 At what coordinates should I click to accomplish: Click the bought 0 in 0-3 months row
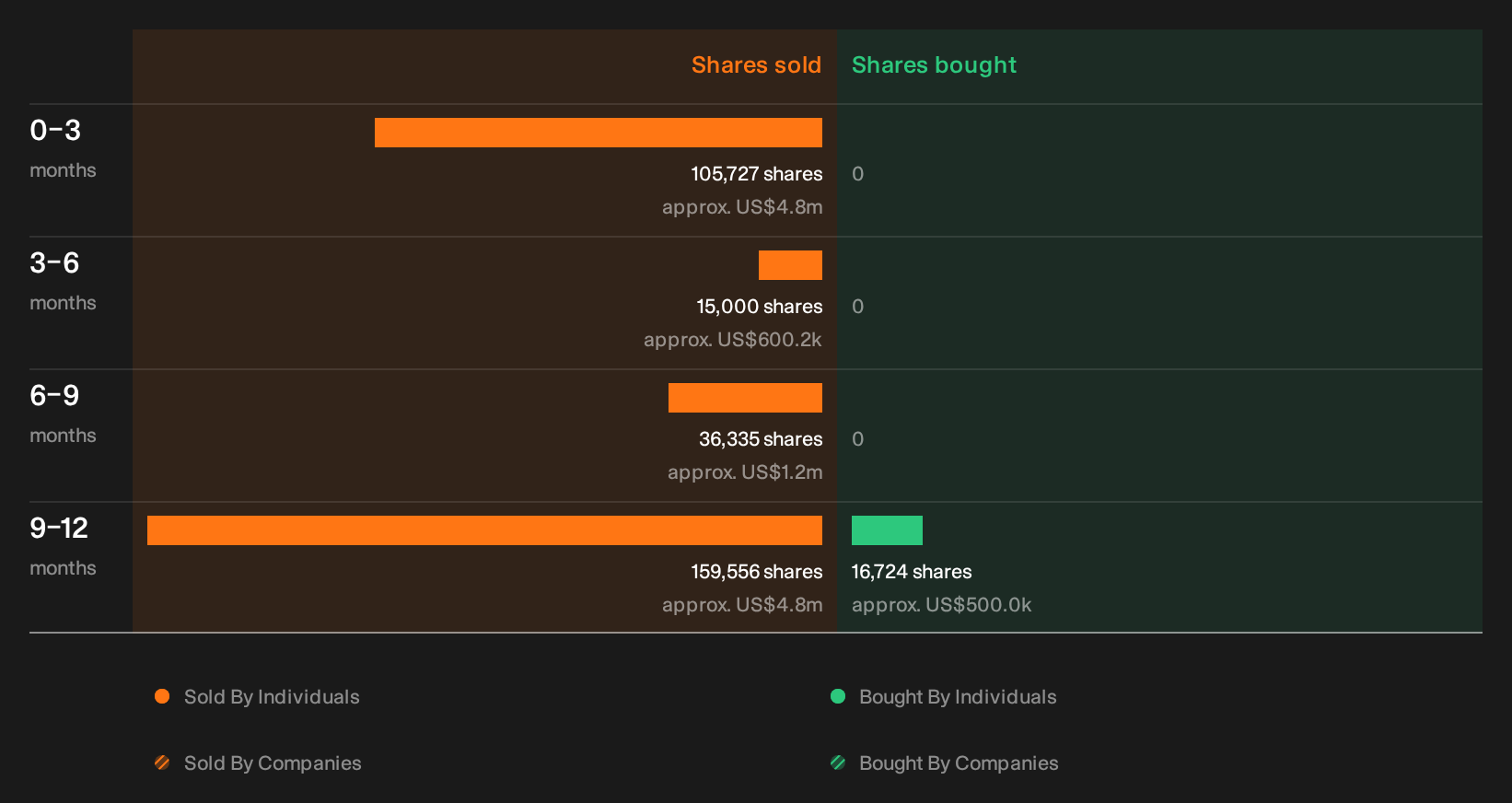tap(857, 174)
